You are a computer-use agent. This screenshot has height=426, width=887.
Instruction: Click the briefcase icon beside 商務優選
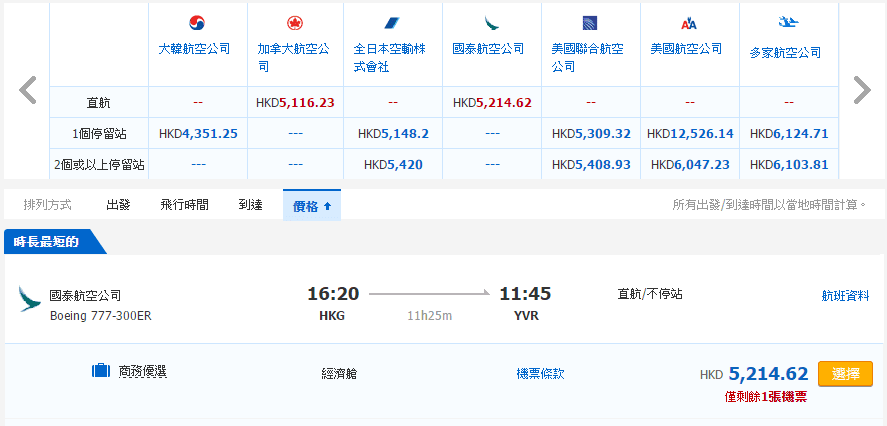[x=101, y=372]
